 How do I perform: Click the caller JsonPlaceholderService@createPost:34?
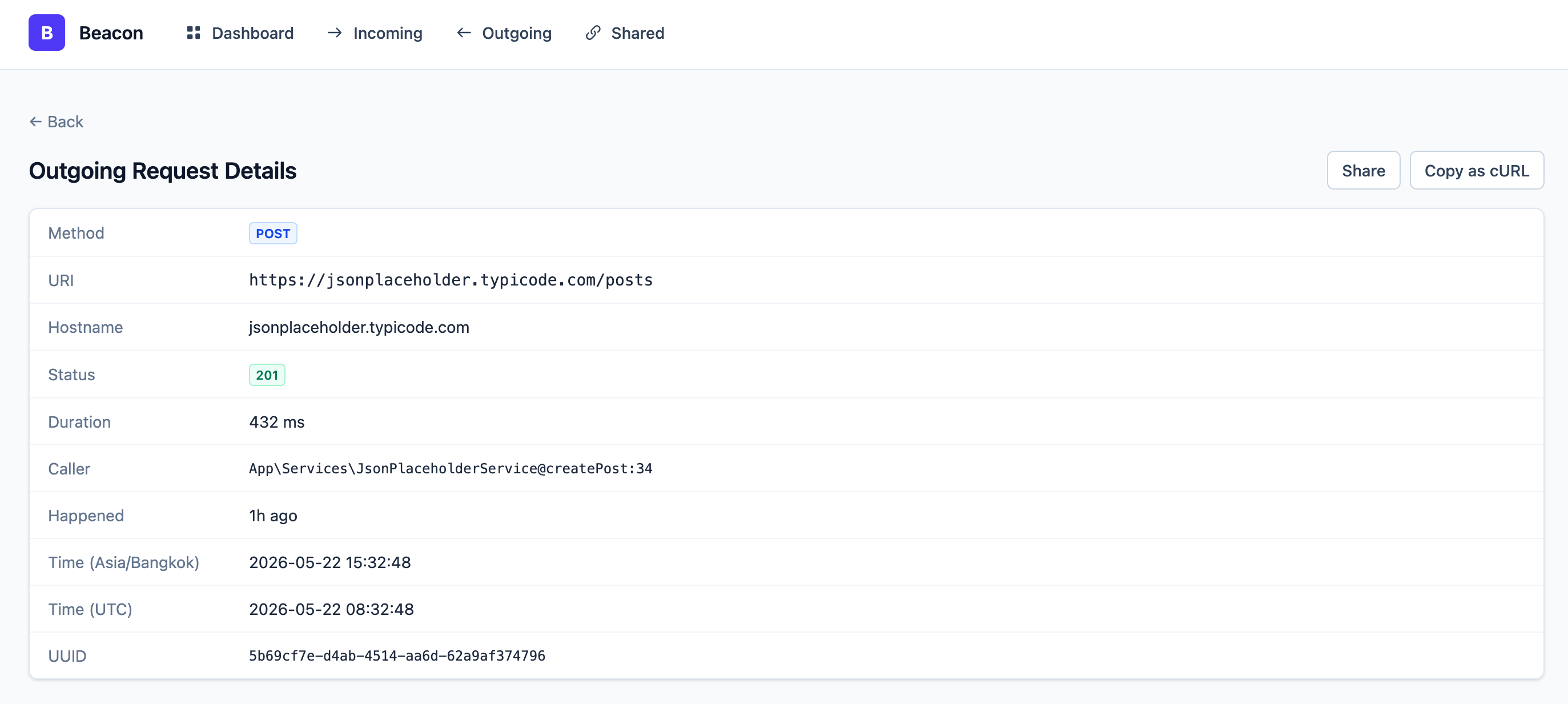tap(451, 469)
